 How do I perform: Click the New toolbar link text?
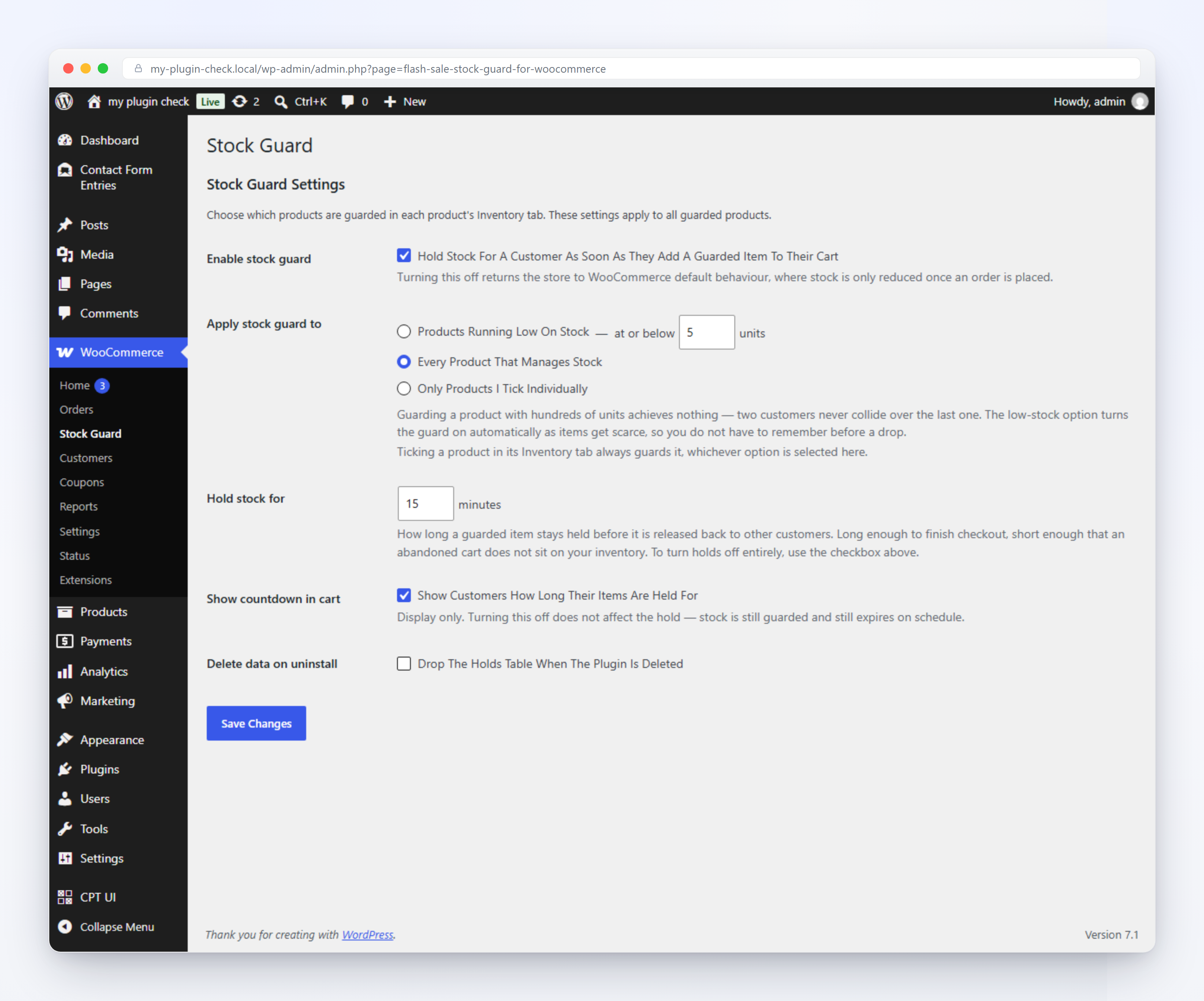pos(414,102)
